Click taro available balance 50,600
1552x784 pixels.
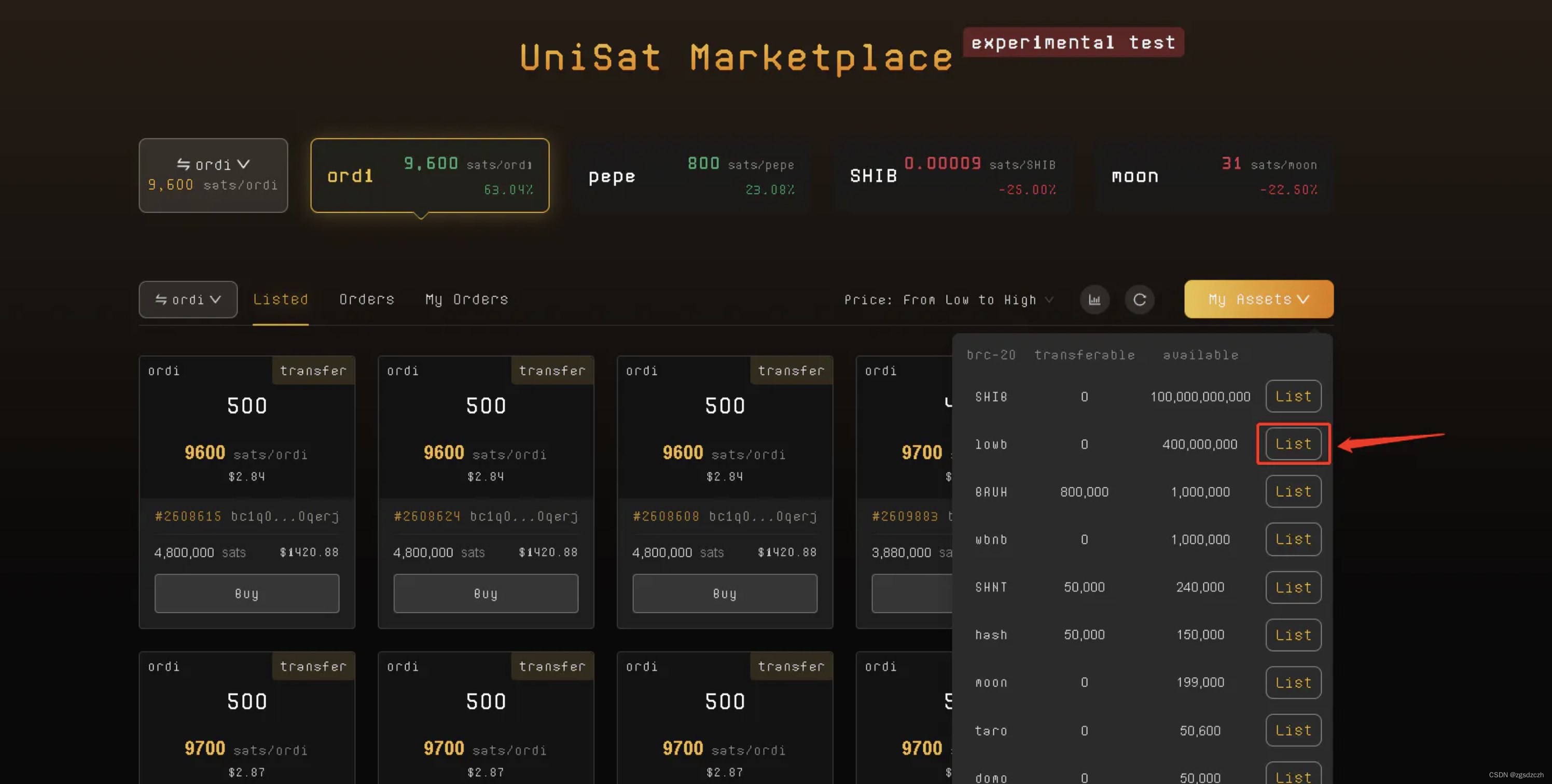(x=1200, y=731)
